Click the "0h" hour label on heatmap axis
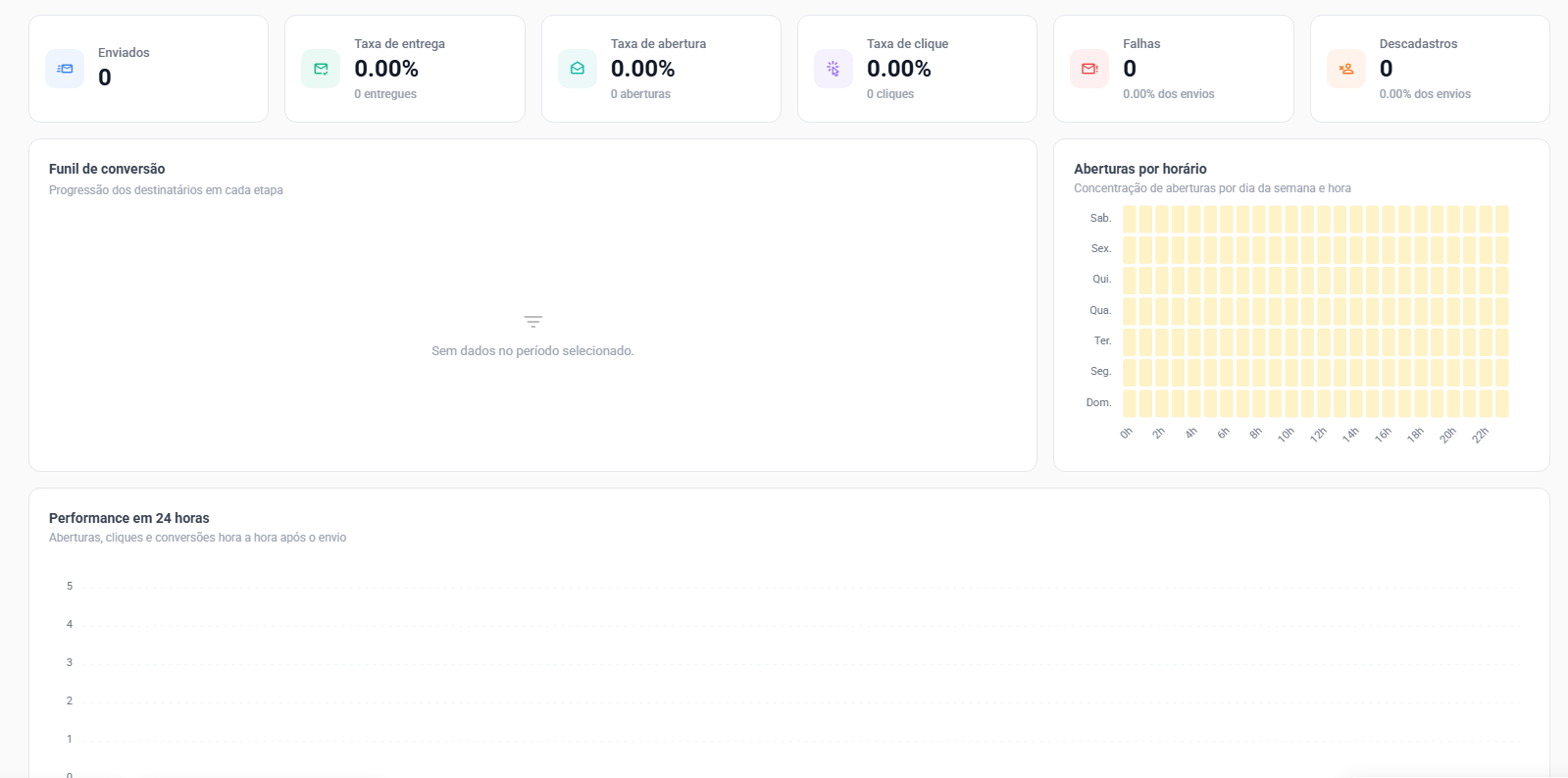1568x778 pixels. [1126, 433]
